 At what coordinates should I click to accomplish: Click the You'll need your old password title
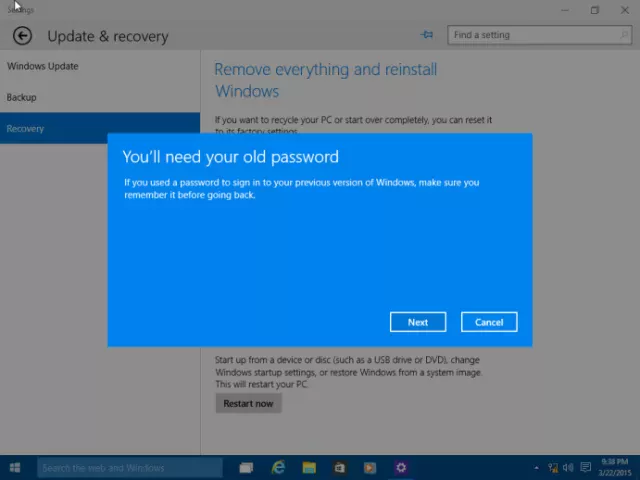231,157
